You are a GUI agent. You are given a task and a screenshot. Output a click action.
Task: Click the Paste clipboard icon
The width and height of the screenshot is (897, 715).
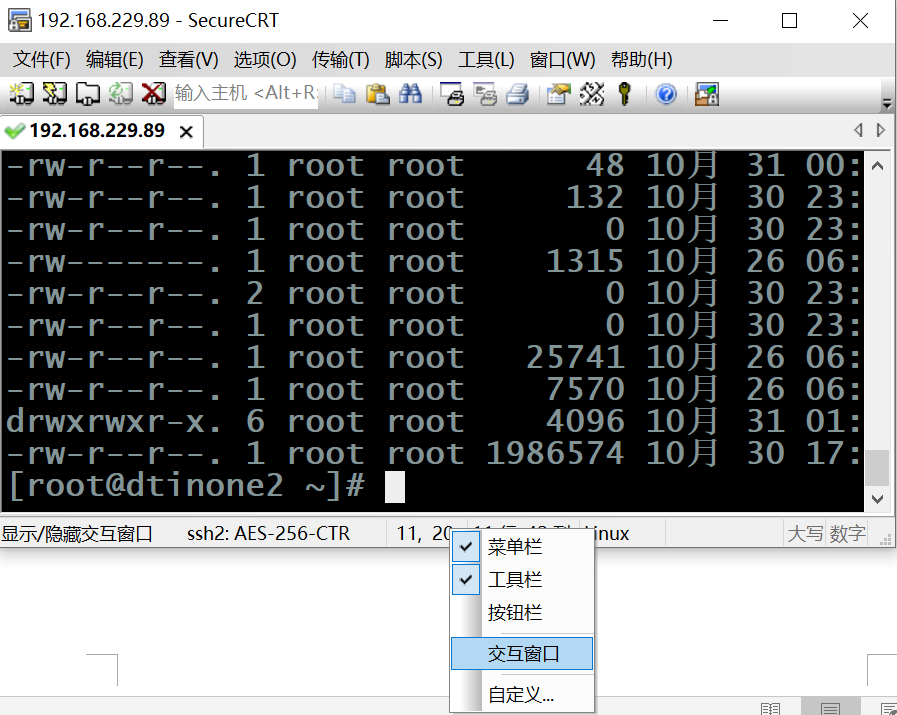tap(377, 94)
